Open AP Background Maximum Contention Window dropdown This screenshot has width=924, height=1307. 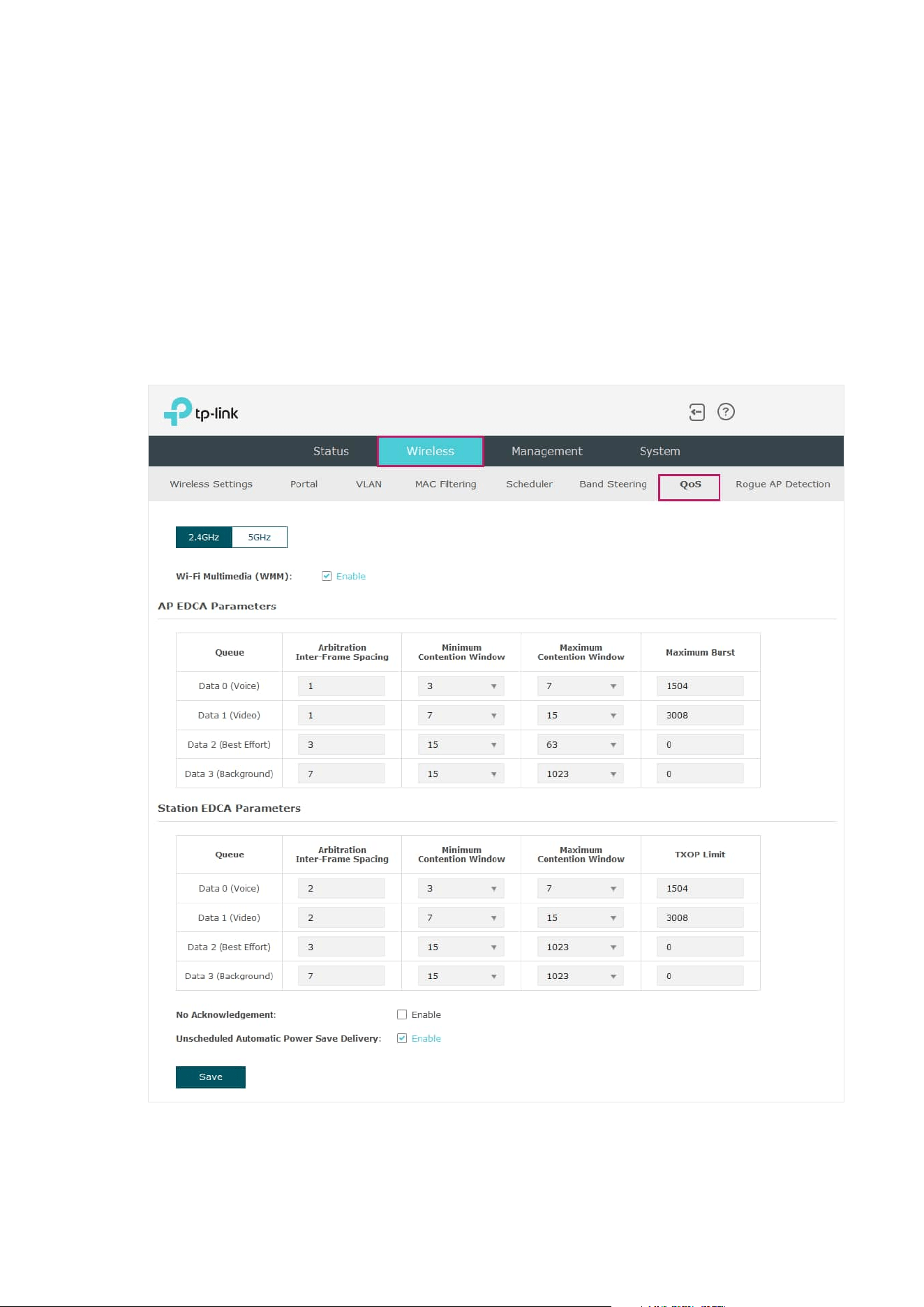click(580, 774)
